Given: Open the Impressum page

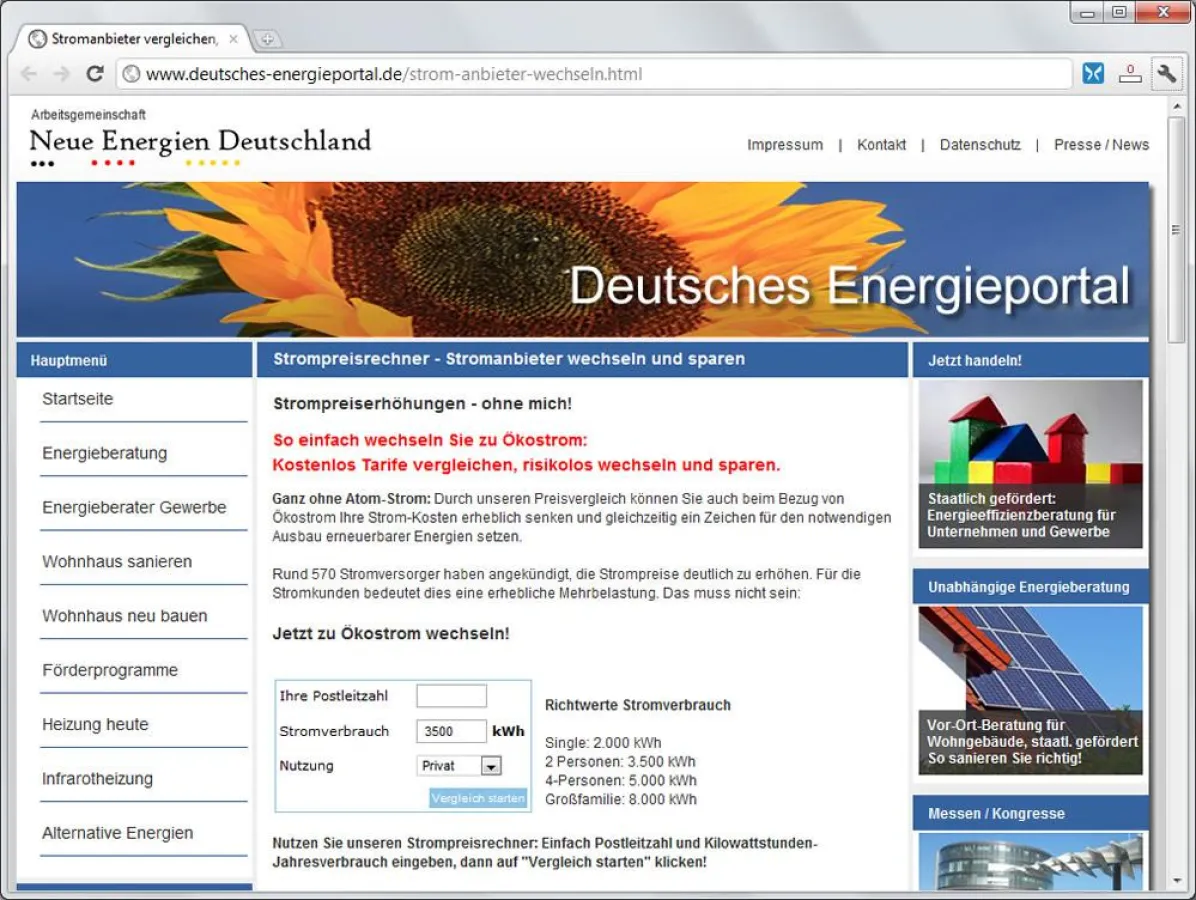Looking at the screenshot, I should pyautogui.click(x=785, y=144).
